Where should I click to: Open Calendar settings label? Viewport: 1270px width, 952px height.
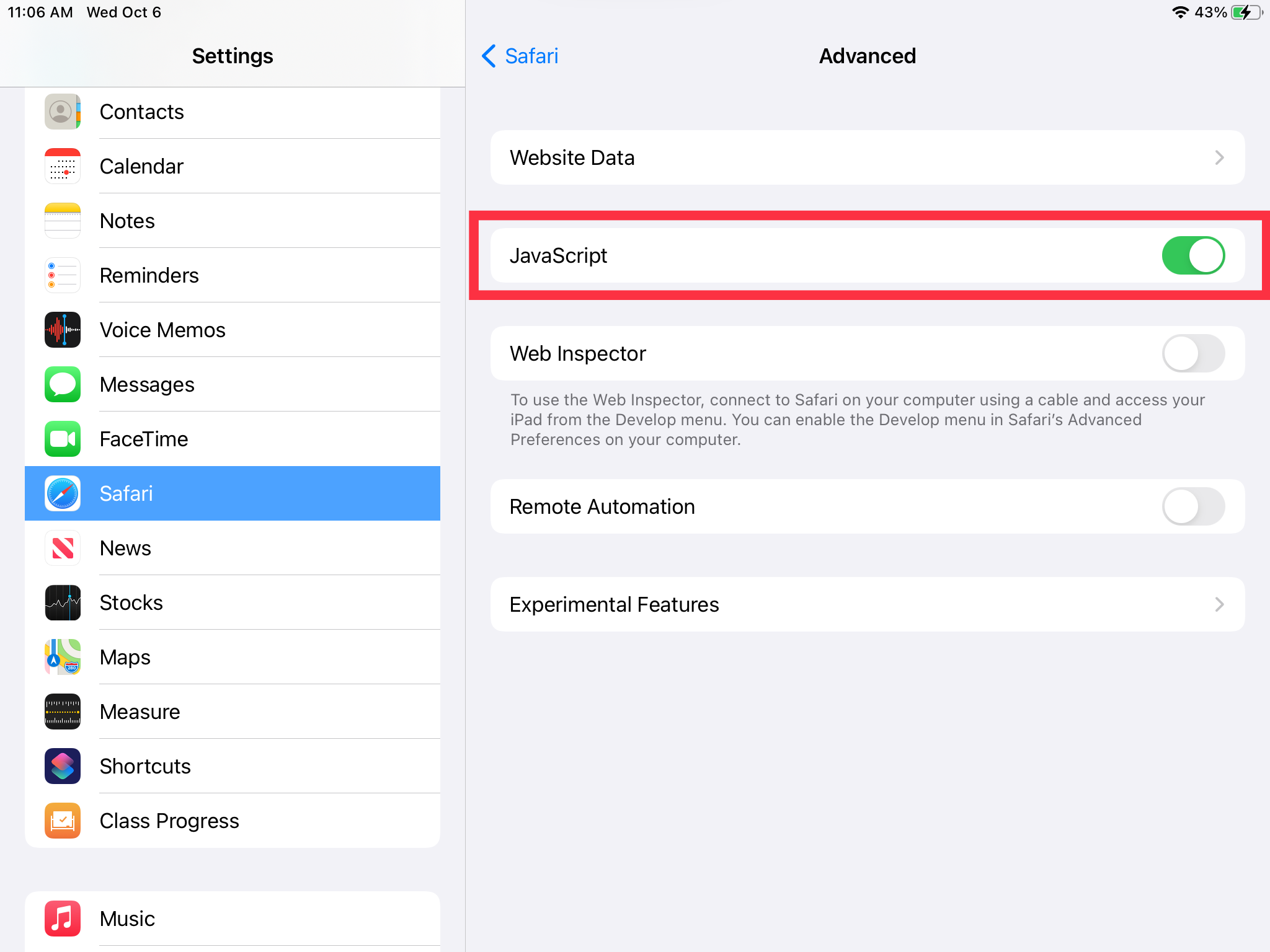[142, 166]
